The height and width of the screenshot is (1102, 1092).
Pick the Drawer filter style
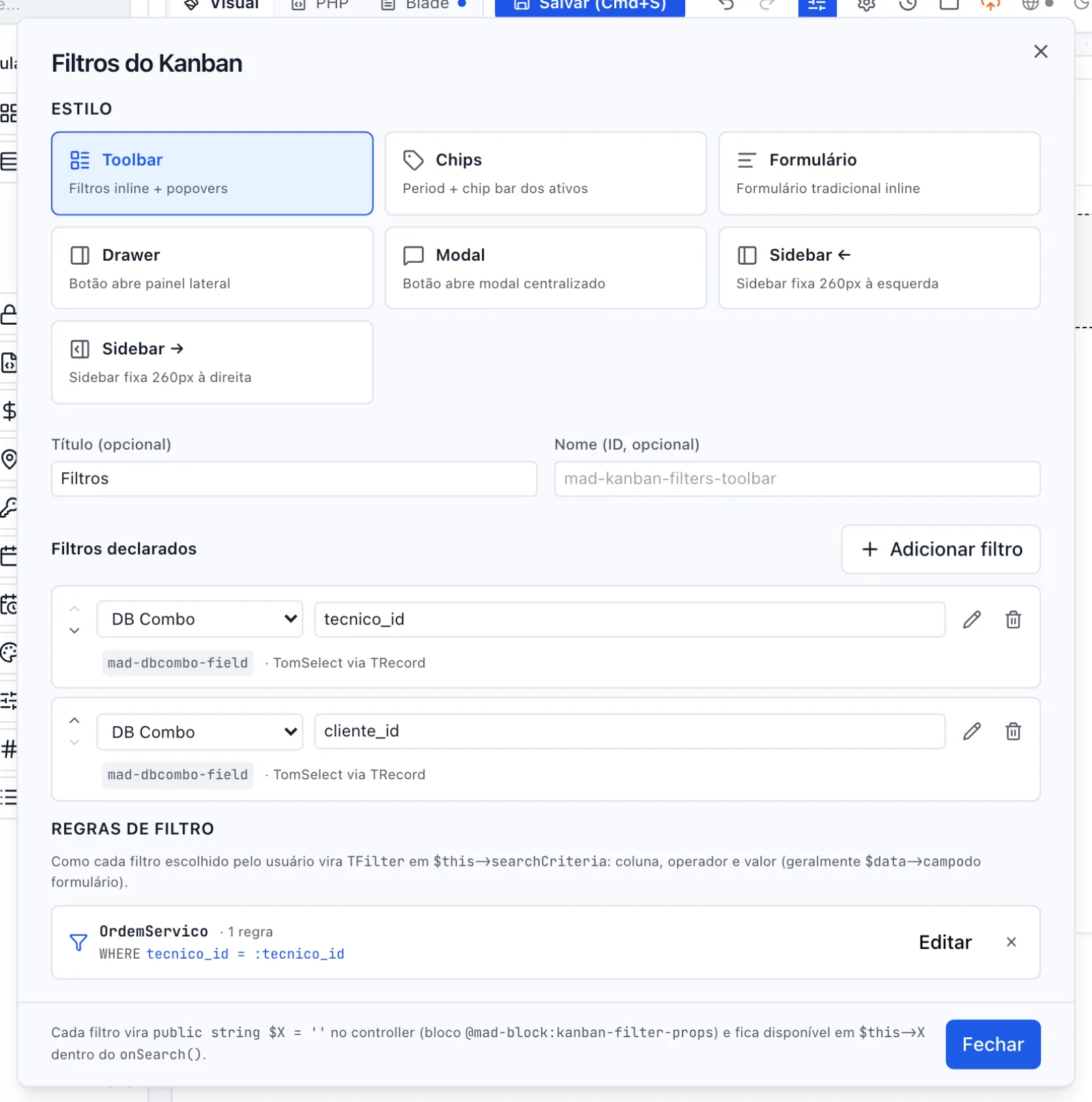[x=212, y=268]
